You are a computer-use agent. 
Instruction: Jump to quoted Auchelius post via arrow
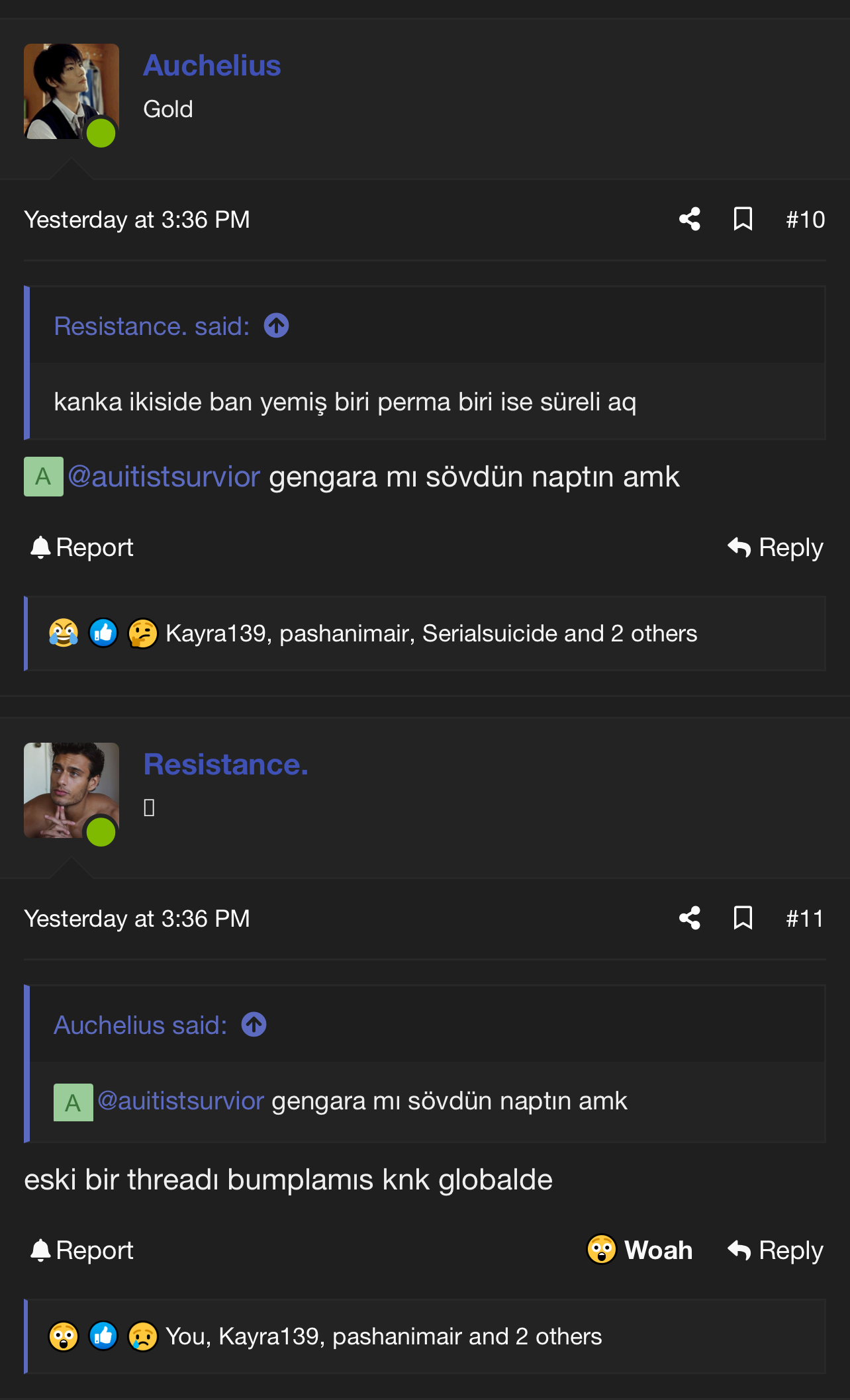[254, 1025]
